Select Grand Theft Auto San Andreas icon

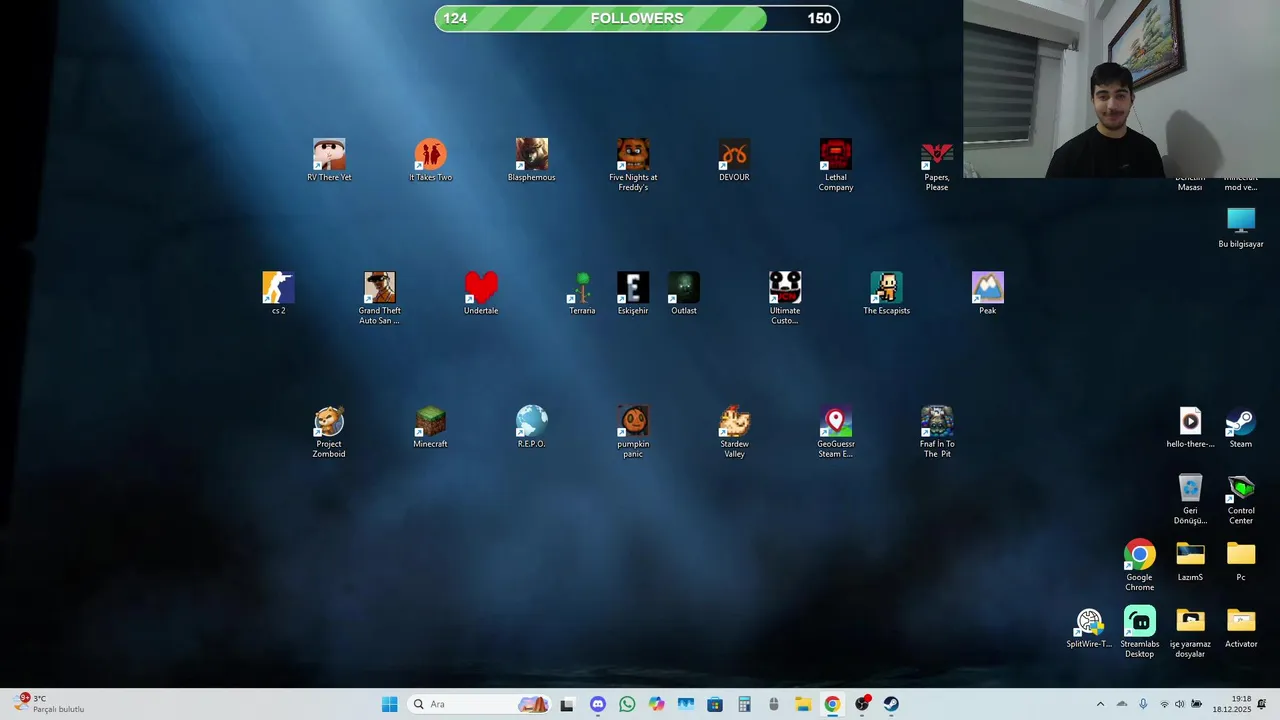(x=380, y=298)
